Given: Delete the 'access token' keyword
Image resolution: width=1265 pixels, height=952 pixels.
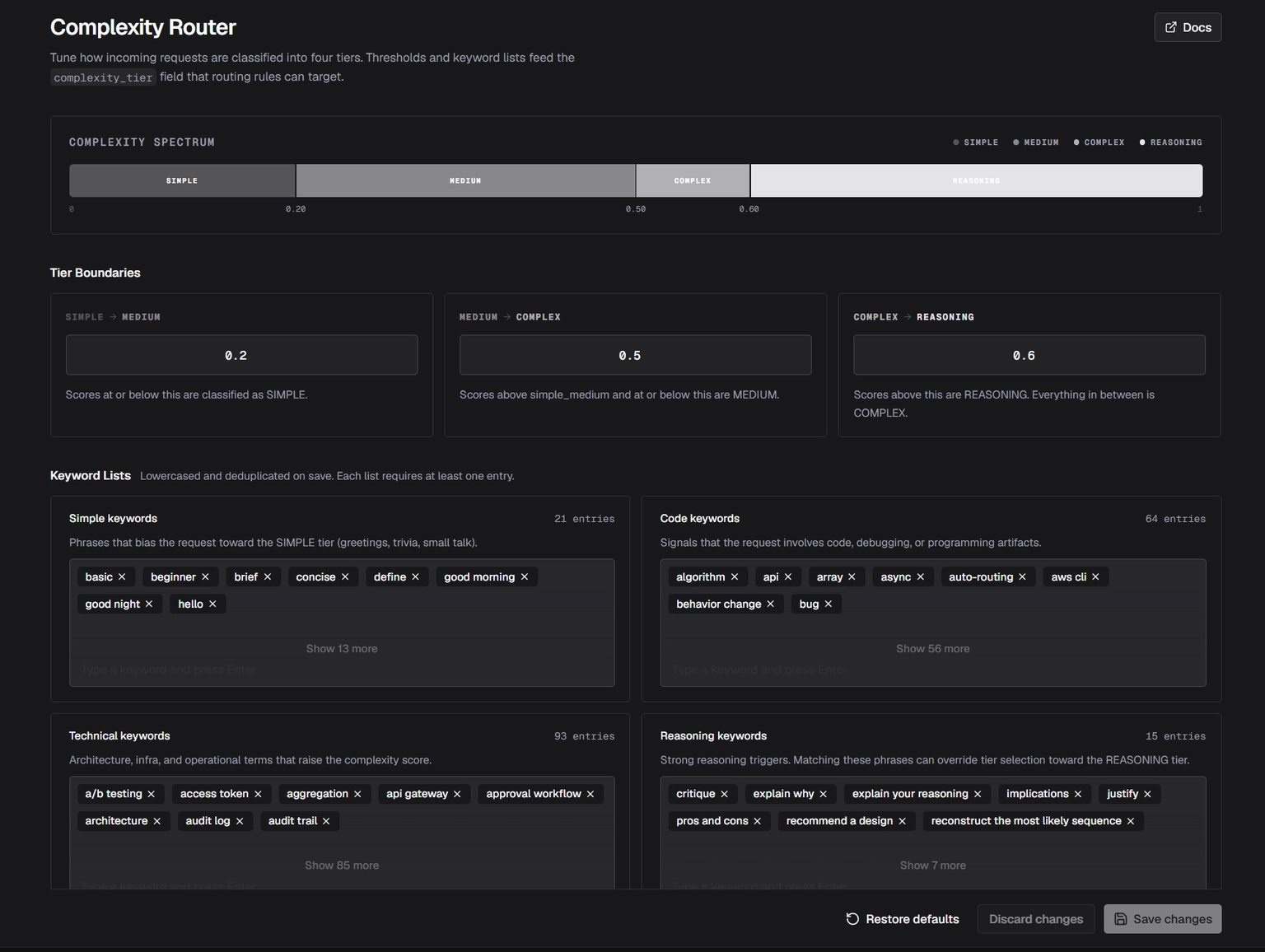Looking at the screenshot, I should point(258,794).
